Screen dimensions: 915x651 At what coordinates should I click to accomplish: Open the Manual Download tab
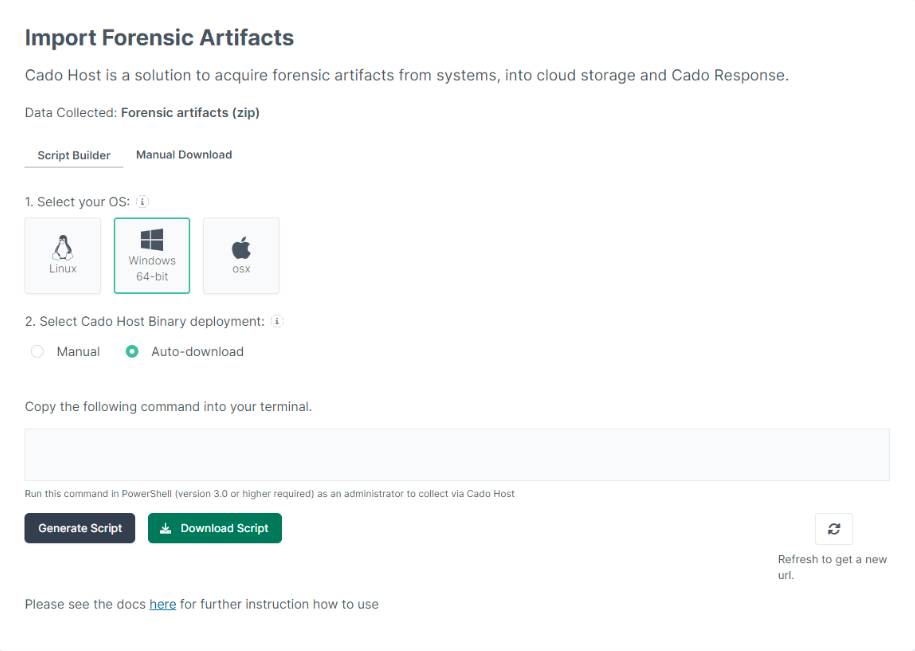[184, 155]
